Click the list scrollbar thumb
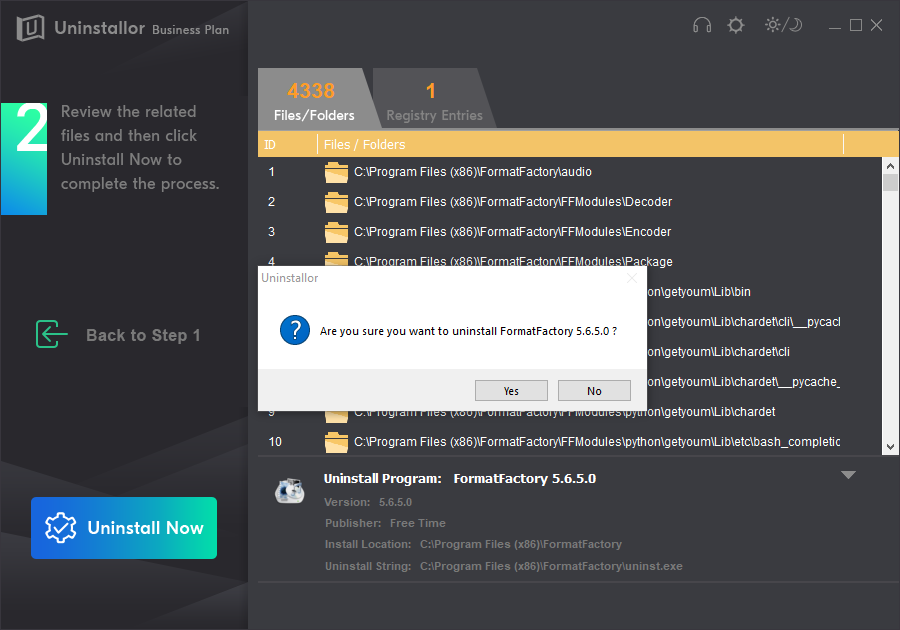This screenshot has width=900, height=630. click(x=890, y=182)
